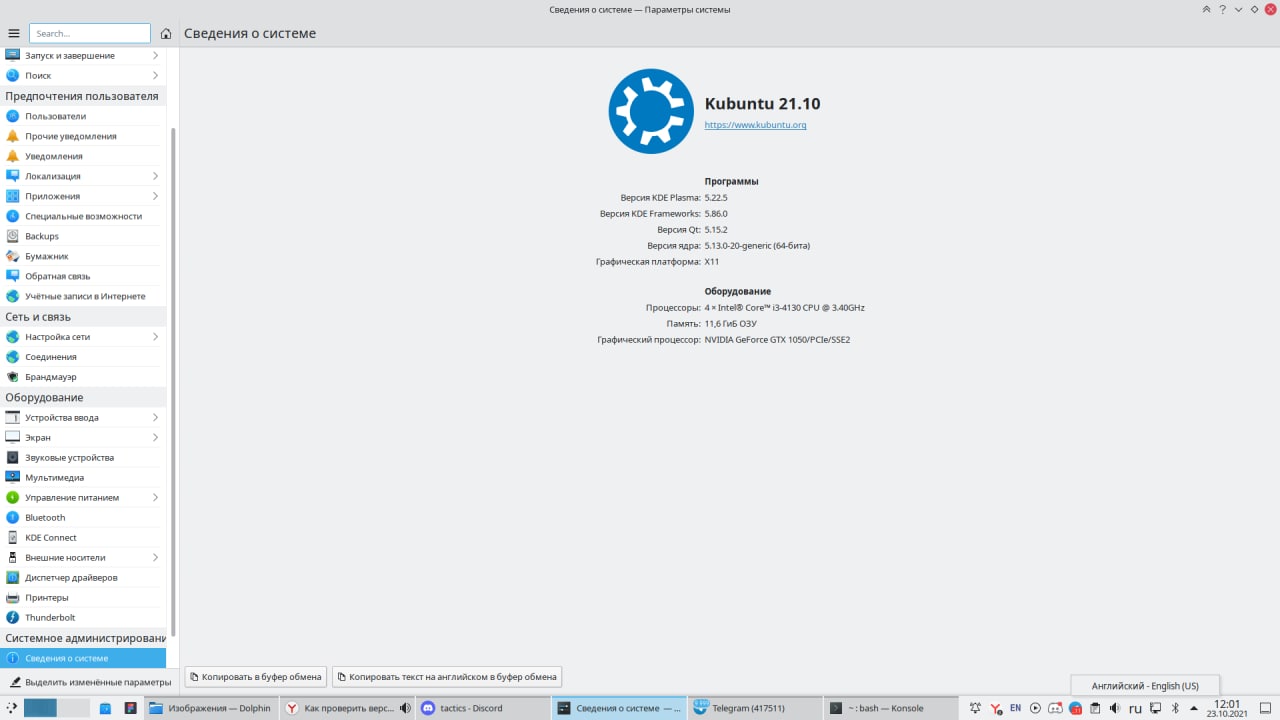Image resolution: width=1280 pixels, height=720 pixels.
Task: Expand Управление питанием submenu arrow
Action: [155, 497]
